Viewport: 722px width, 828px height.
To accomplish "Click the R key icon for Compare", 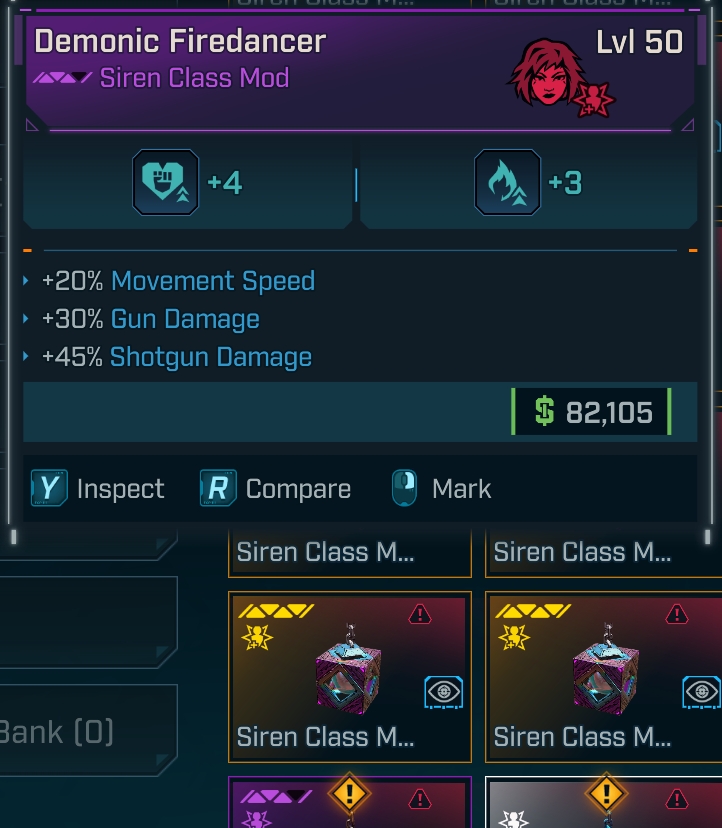I will tap(218, 489).
